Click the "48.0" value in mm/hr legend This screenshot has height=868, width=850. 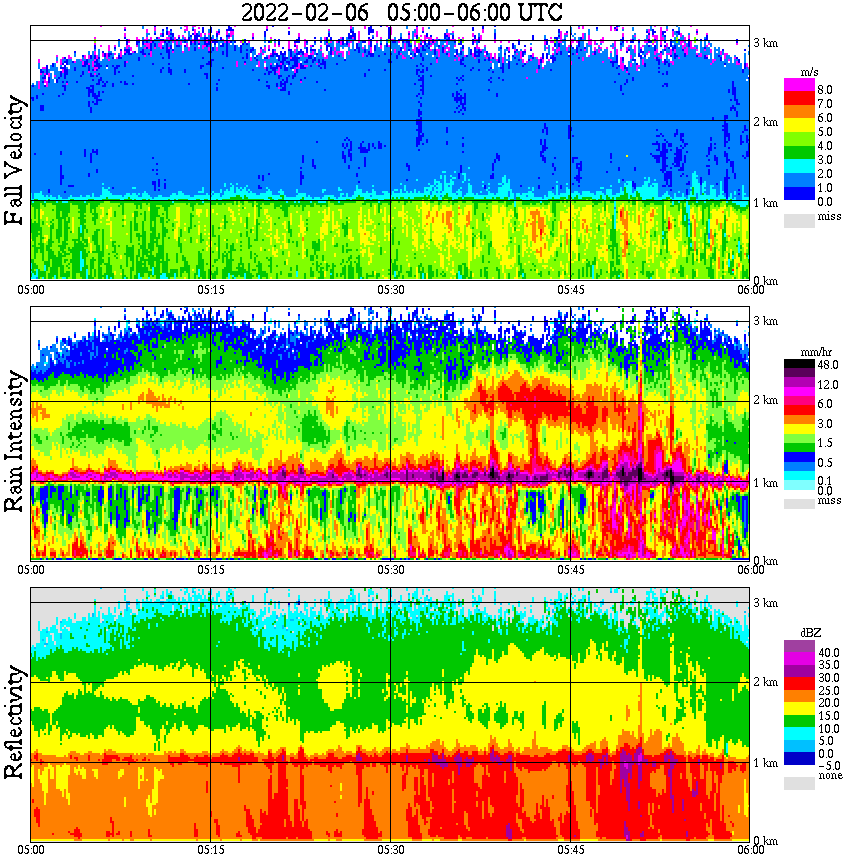tap(828, 365)
